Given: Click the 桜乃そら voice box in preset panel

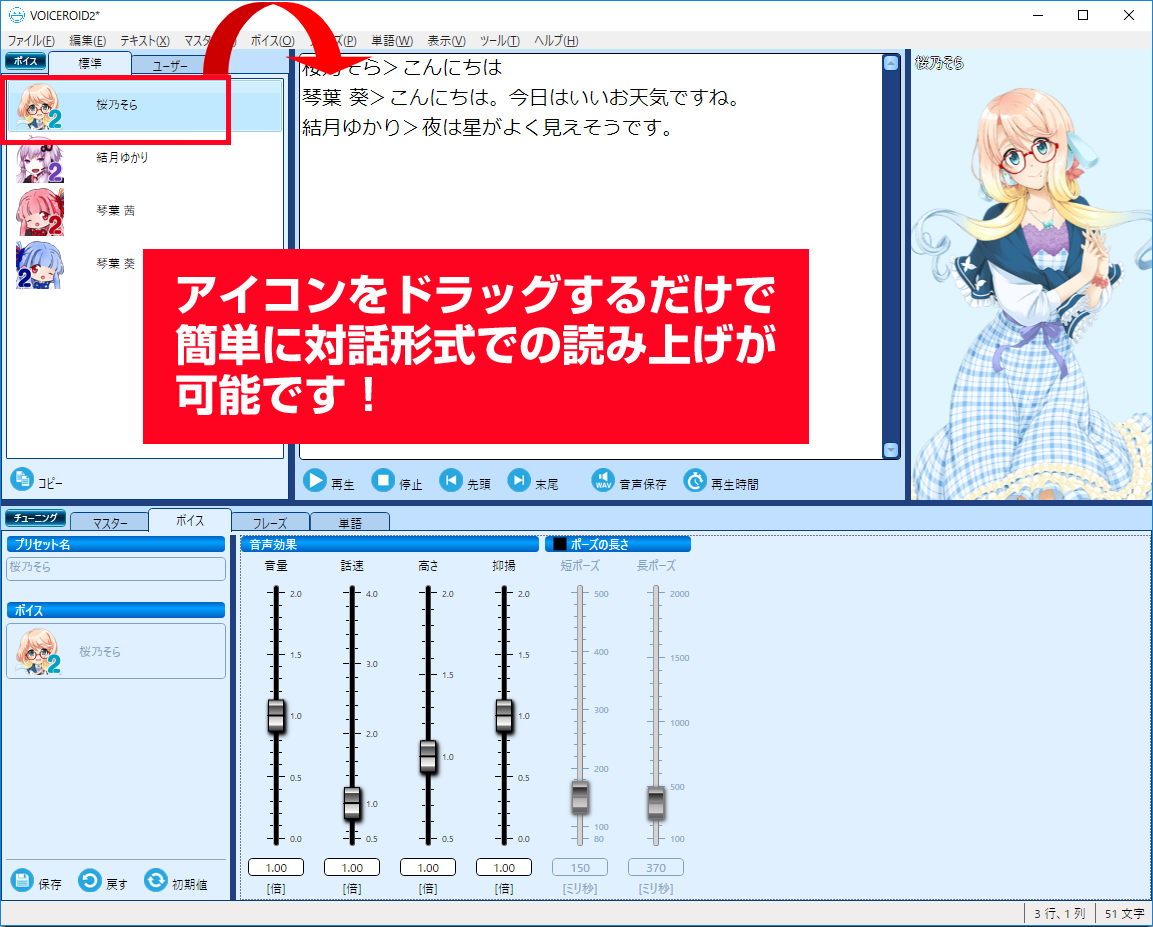Looking at the screenshot, I should tap(116, 651).
